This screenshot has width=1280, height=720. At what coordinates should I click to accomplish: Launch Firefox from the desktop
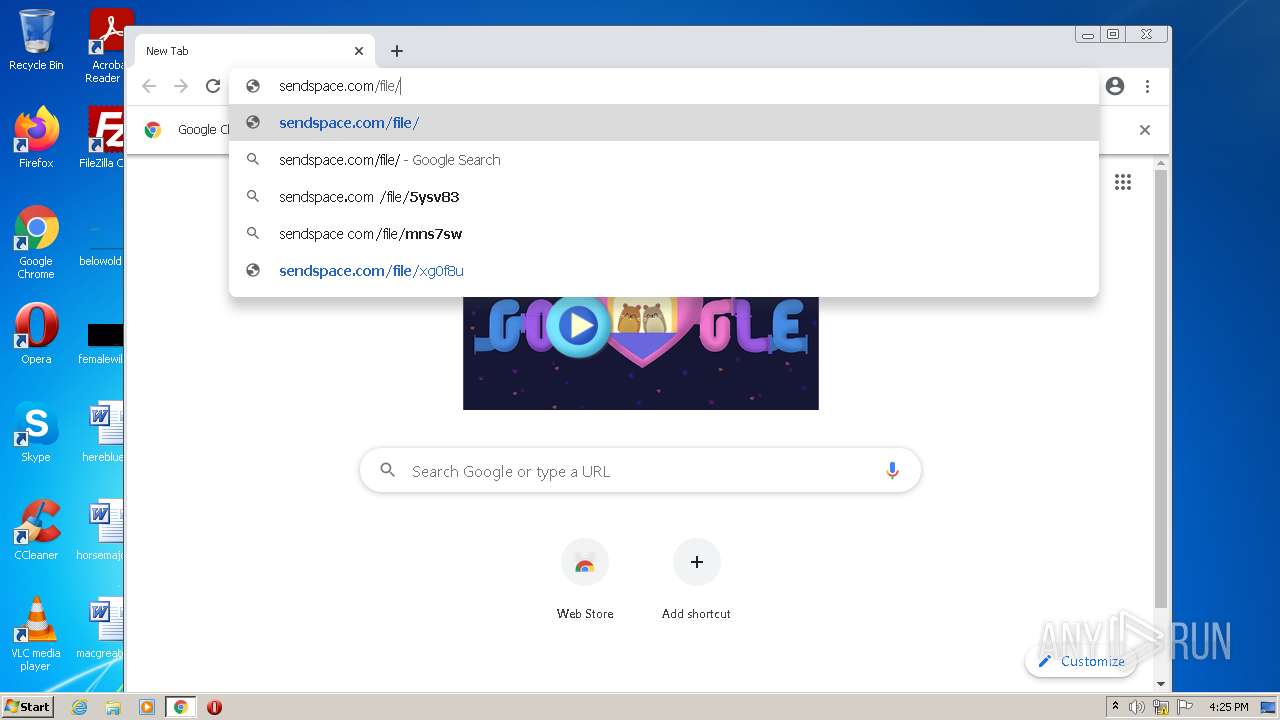tap(36, 137)
